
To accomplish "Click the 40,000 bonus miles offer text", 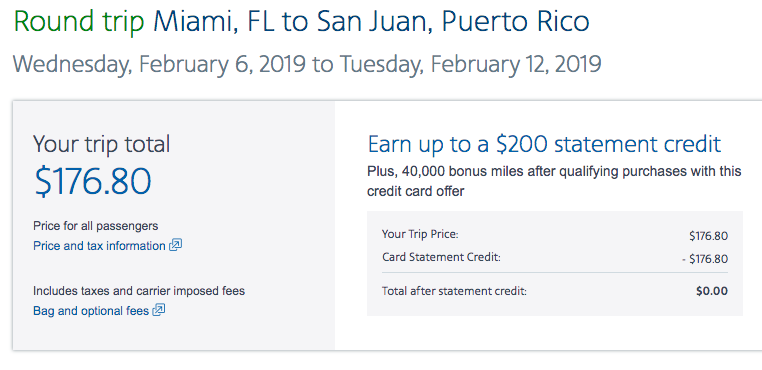I will [554, 171].
